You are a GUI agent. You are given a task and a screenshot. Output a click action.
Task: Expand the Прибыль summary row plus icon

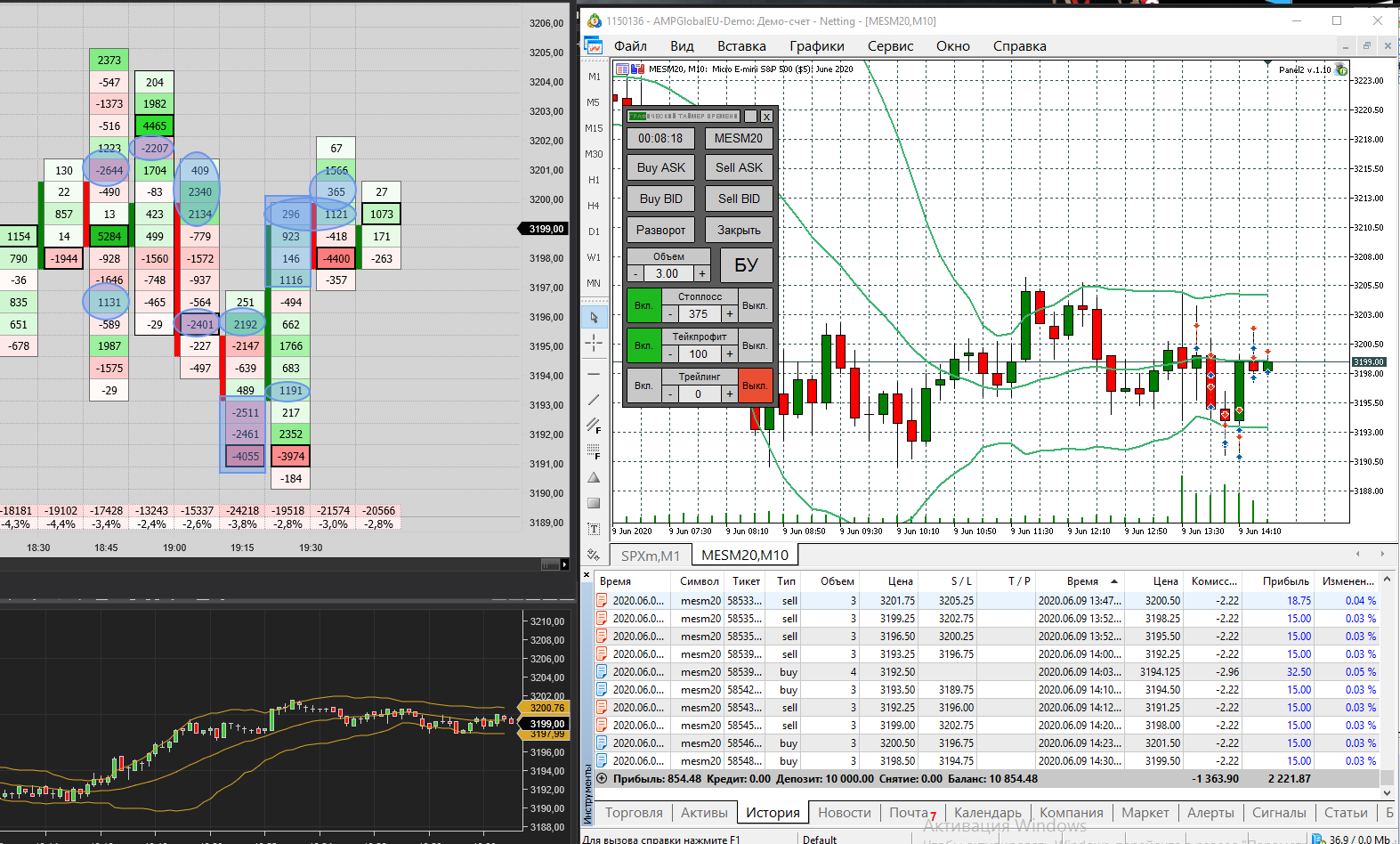[x=602, y=778]
